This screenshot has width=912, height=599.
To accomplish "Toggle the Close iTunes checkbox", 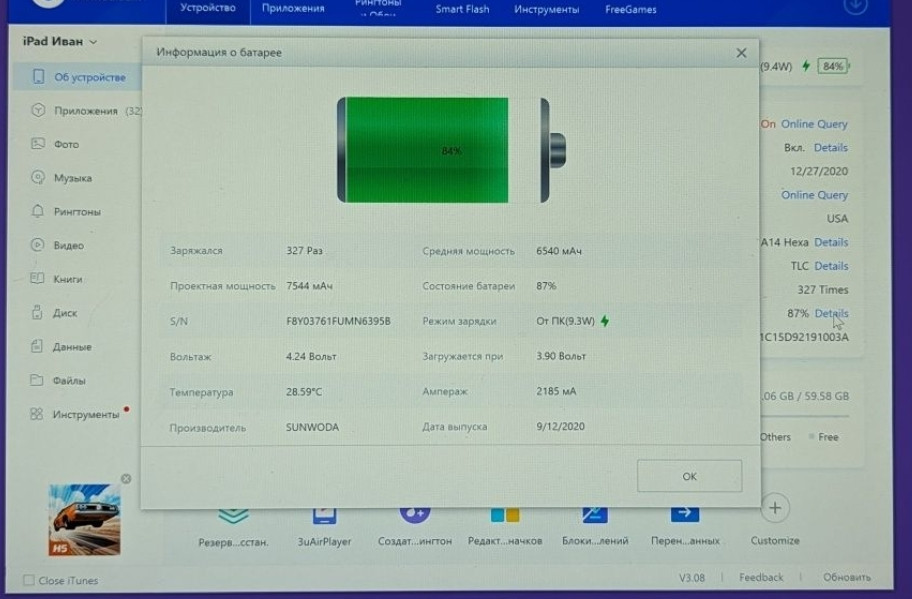I will pyautogui.click(x=28, y=580).
